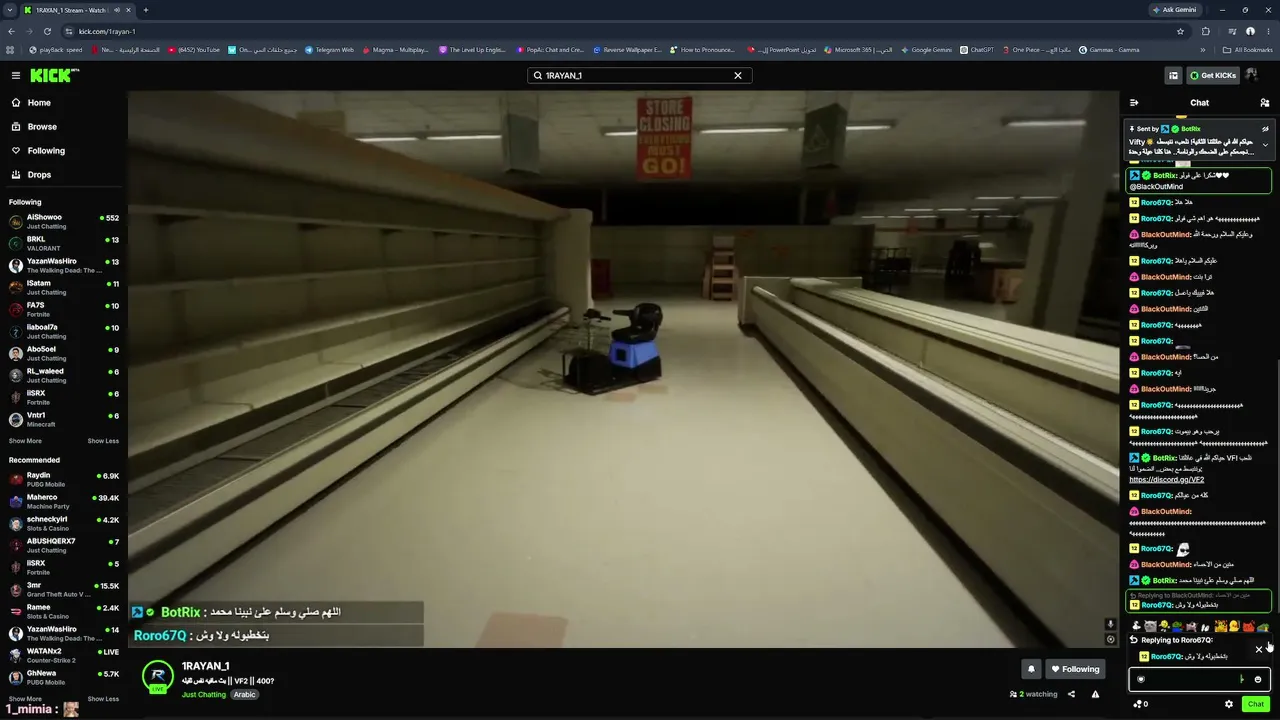Image resolution: width=1280 pixels, height=720 pixels.
Task: Click the microphone icon on the video player
Action: pyautogui.click(x=1110, y=624)
